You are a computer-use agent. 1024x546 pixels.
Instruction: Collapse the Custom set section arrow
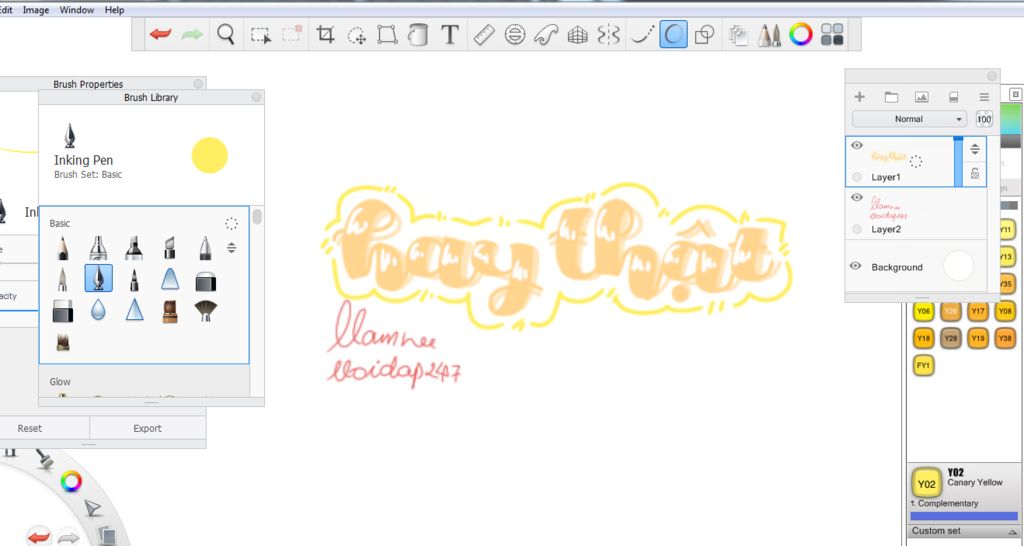[1012, 531]
